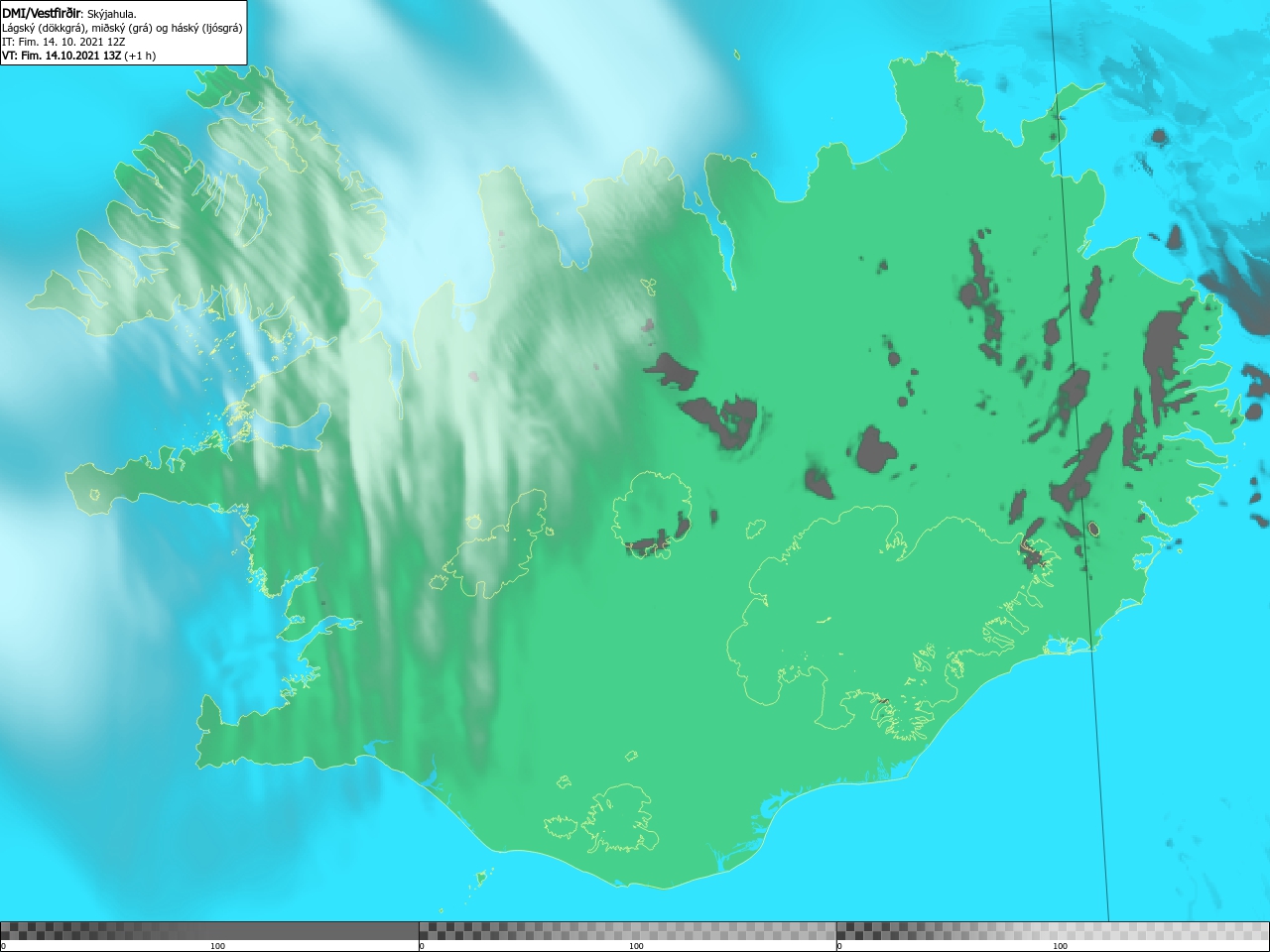Image resolution: width=1270 pixels, height=952 pixels.
Task: Select the 'VT: Fim. 14.10.2021 13Z (+1 h)' line
Action: (x=78, y=56)
